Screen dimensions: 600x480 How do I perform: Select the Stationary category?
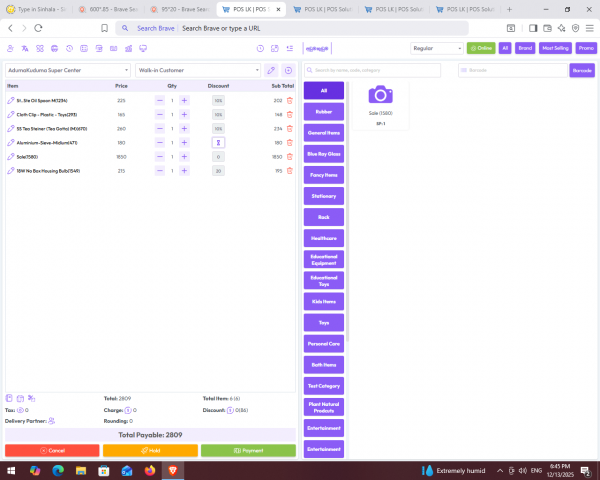(x=324, y=196)
